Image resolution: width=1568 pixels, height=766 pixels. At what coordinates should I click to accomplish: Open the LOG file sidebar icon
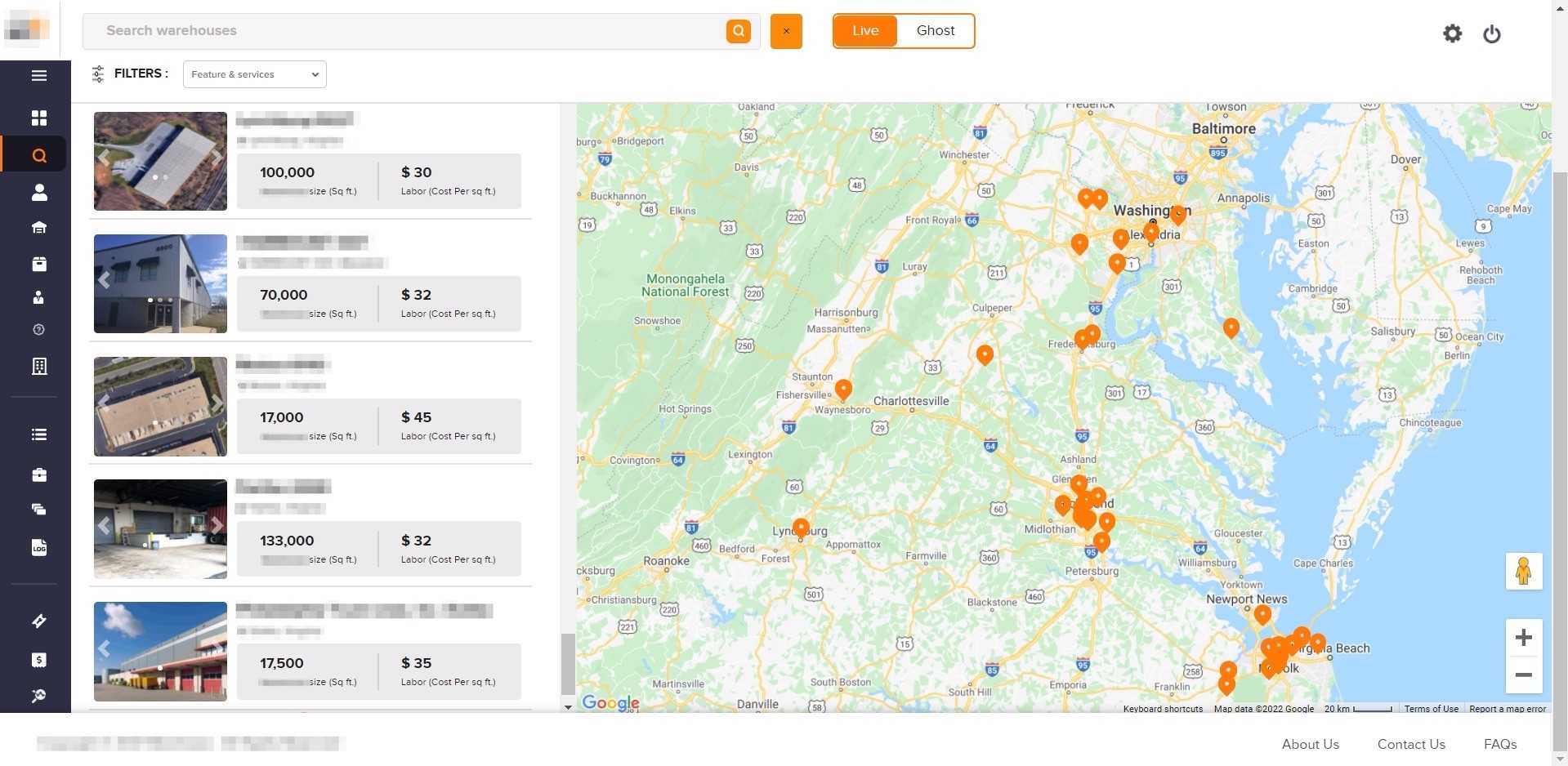tap(38, 547)
